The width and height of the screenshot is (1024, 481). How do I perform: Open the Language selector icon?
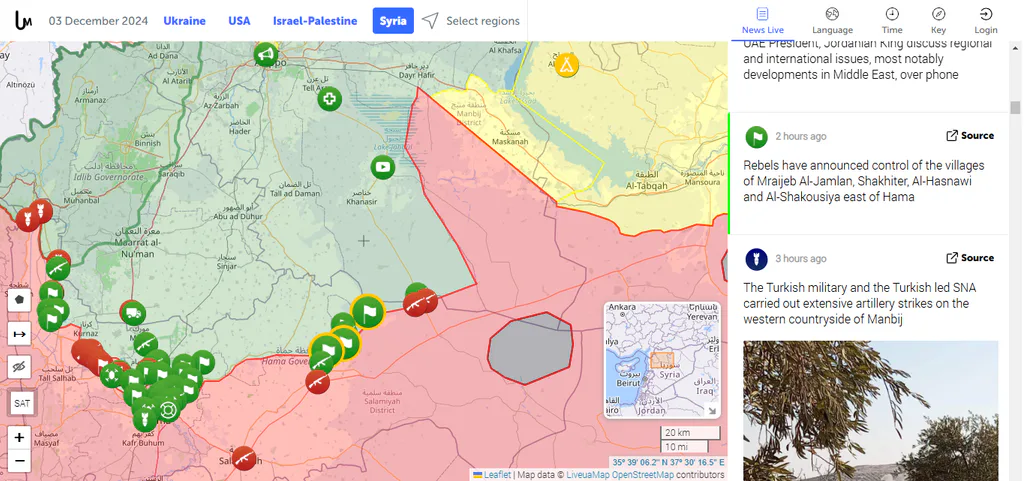pyautogui.click(x=832, y=14)
